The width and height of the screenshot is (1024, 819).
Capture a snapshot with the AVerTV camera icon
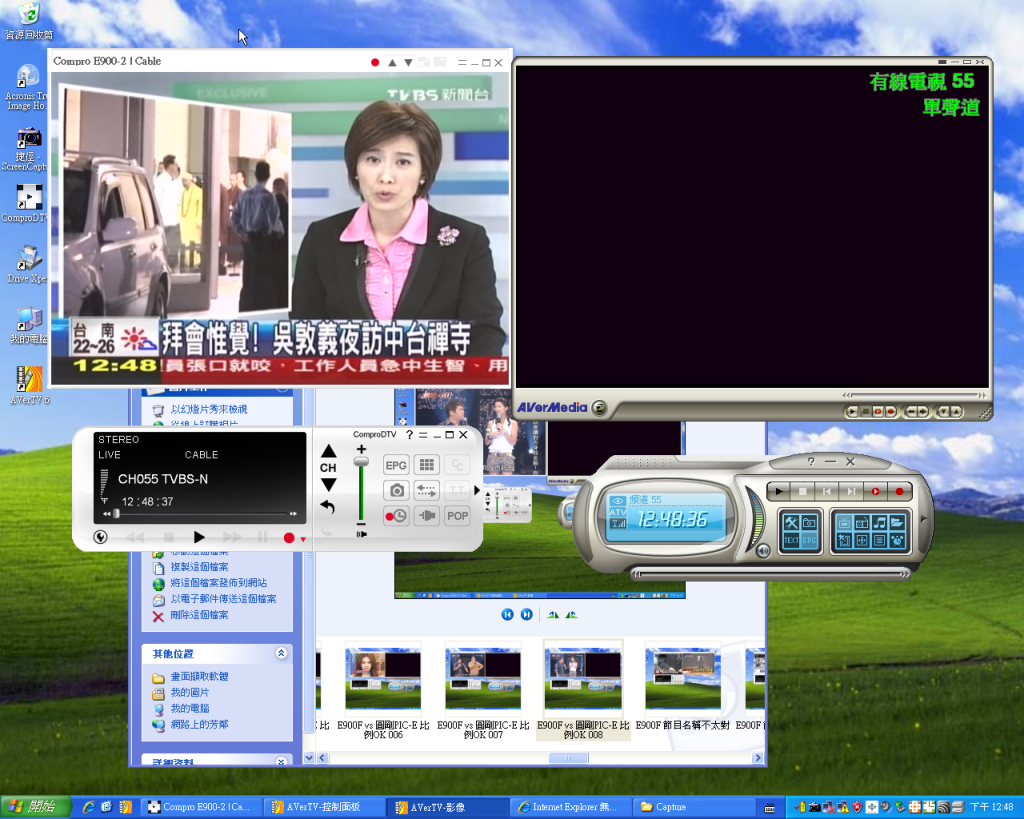[x=809, y=522]
